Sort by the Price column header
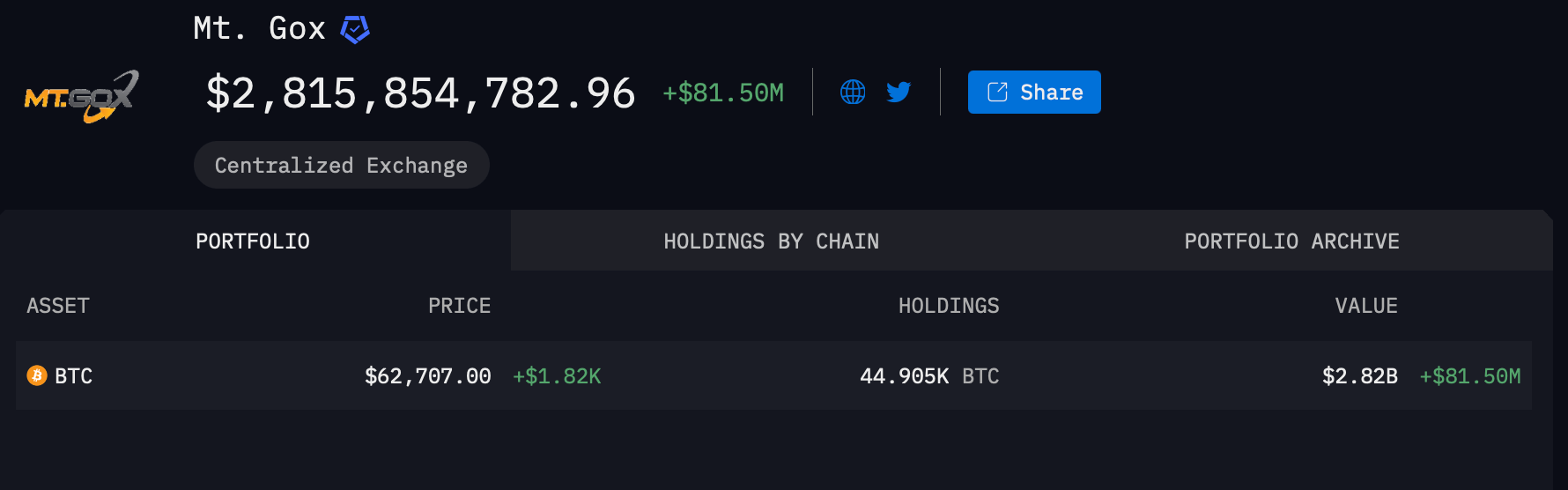 click(x=459, y=306)
